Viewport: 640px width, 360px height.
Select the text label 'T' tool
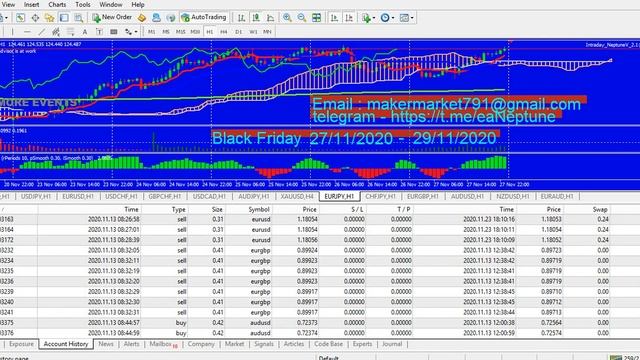pyautogui.click(x=99, y=32)
